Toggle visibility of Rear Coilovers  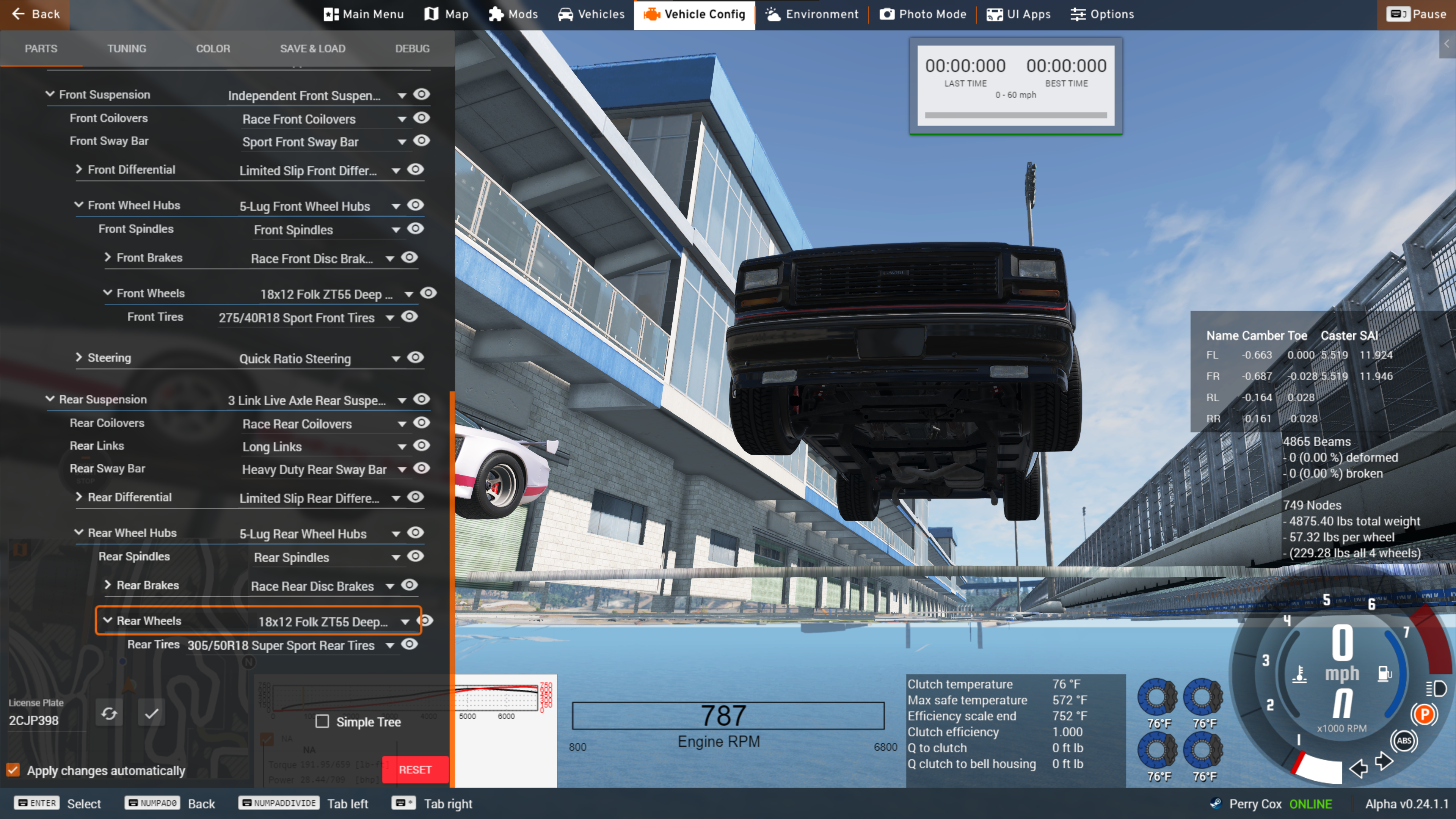422,423
